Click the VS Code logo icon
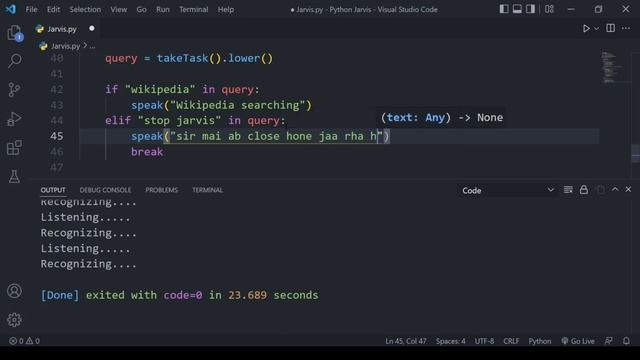Image resolution: width=640 pixels, height=360 pixels. click(11, 9)
